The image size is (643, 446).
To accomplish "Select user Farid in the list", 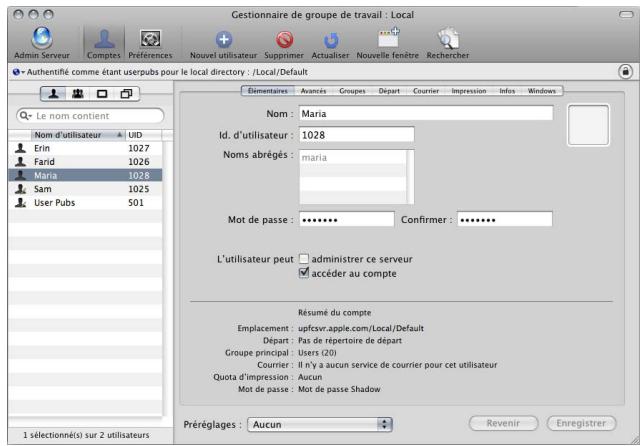I will click(85, 162).
